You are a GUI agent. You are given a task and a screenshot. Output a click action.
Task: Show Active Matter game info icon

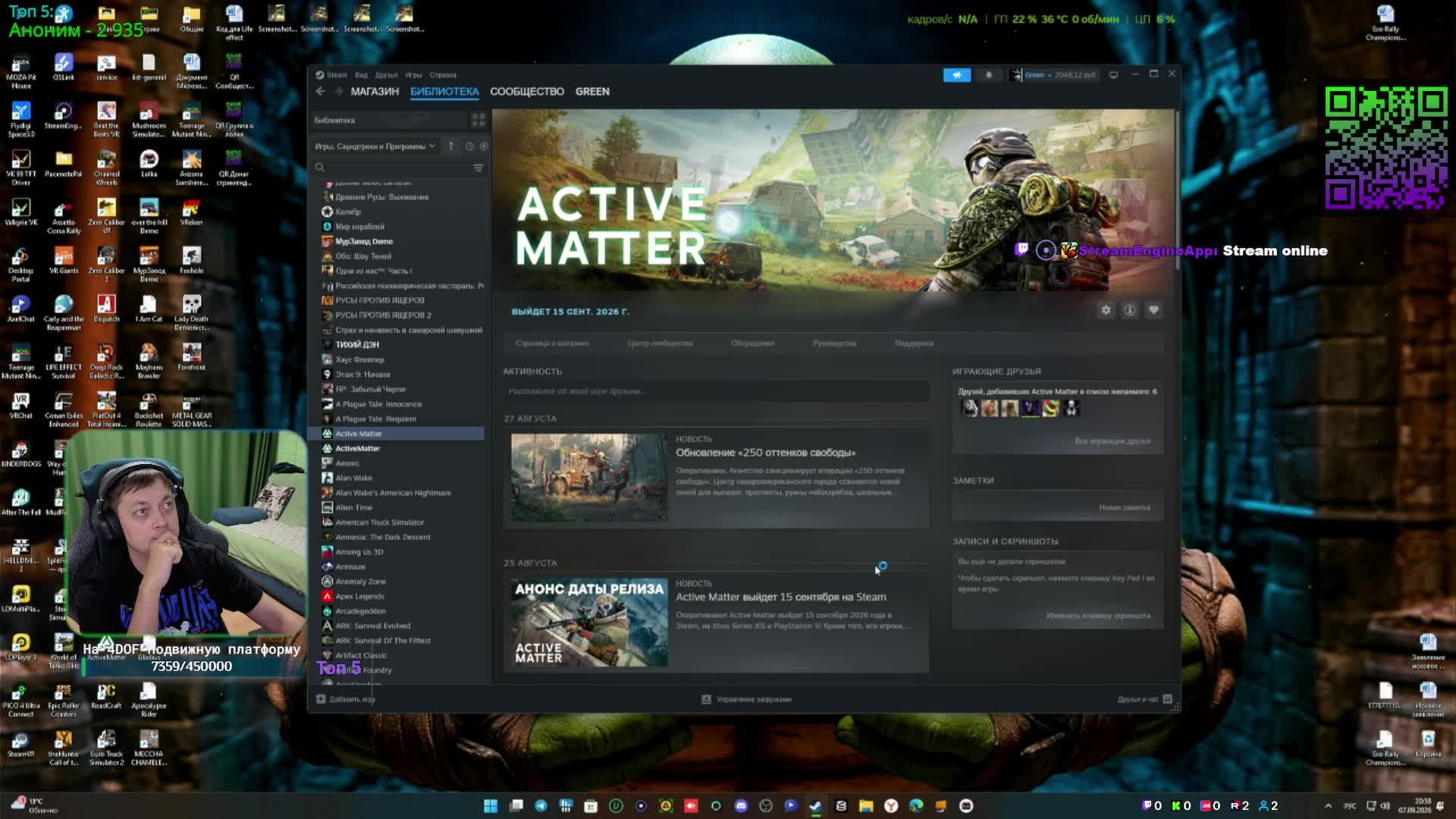click(1130, 310)
